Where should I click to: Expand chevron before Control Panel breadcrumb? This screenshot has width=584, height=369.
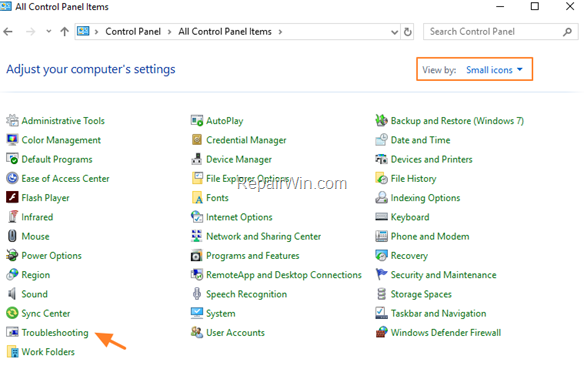click(96, 32)
